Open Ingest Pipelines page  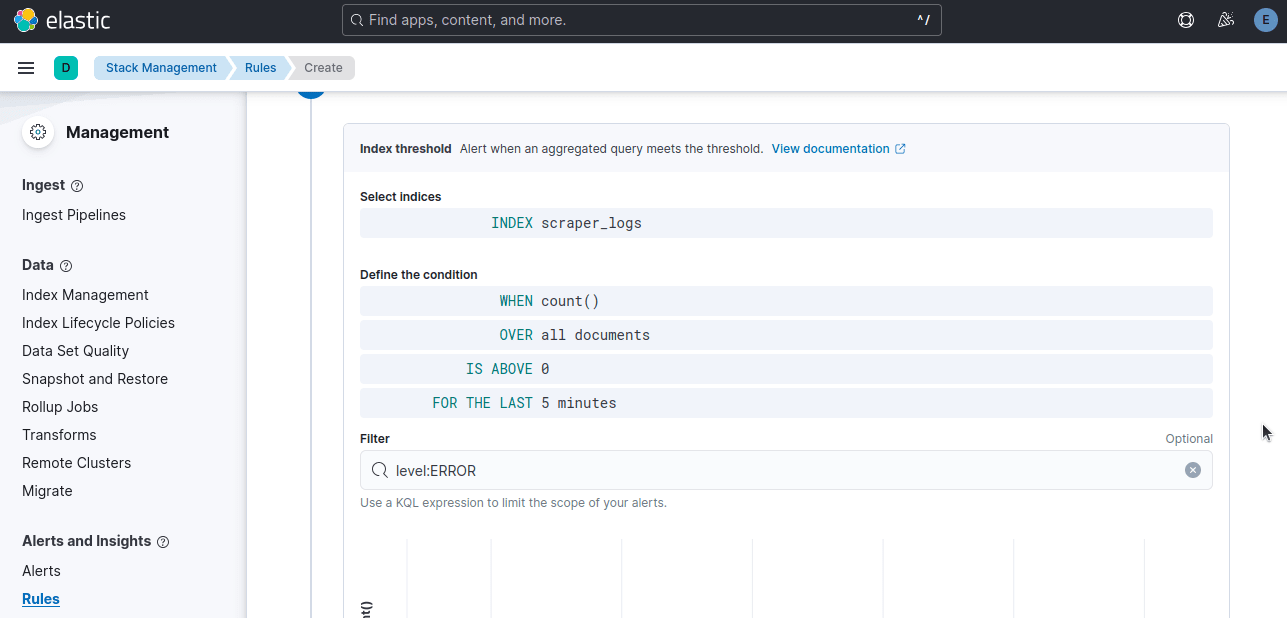(74, 215)
